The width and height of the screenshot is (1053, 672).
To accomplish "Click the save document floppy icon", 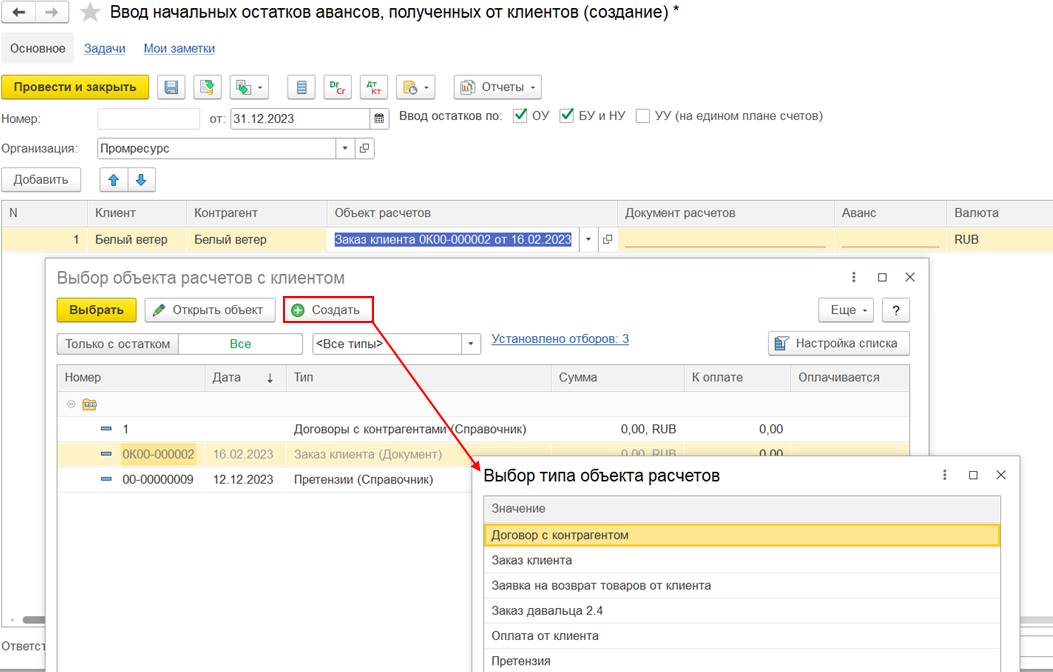I will [x=171, y=87].
